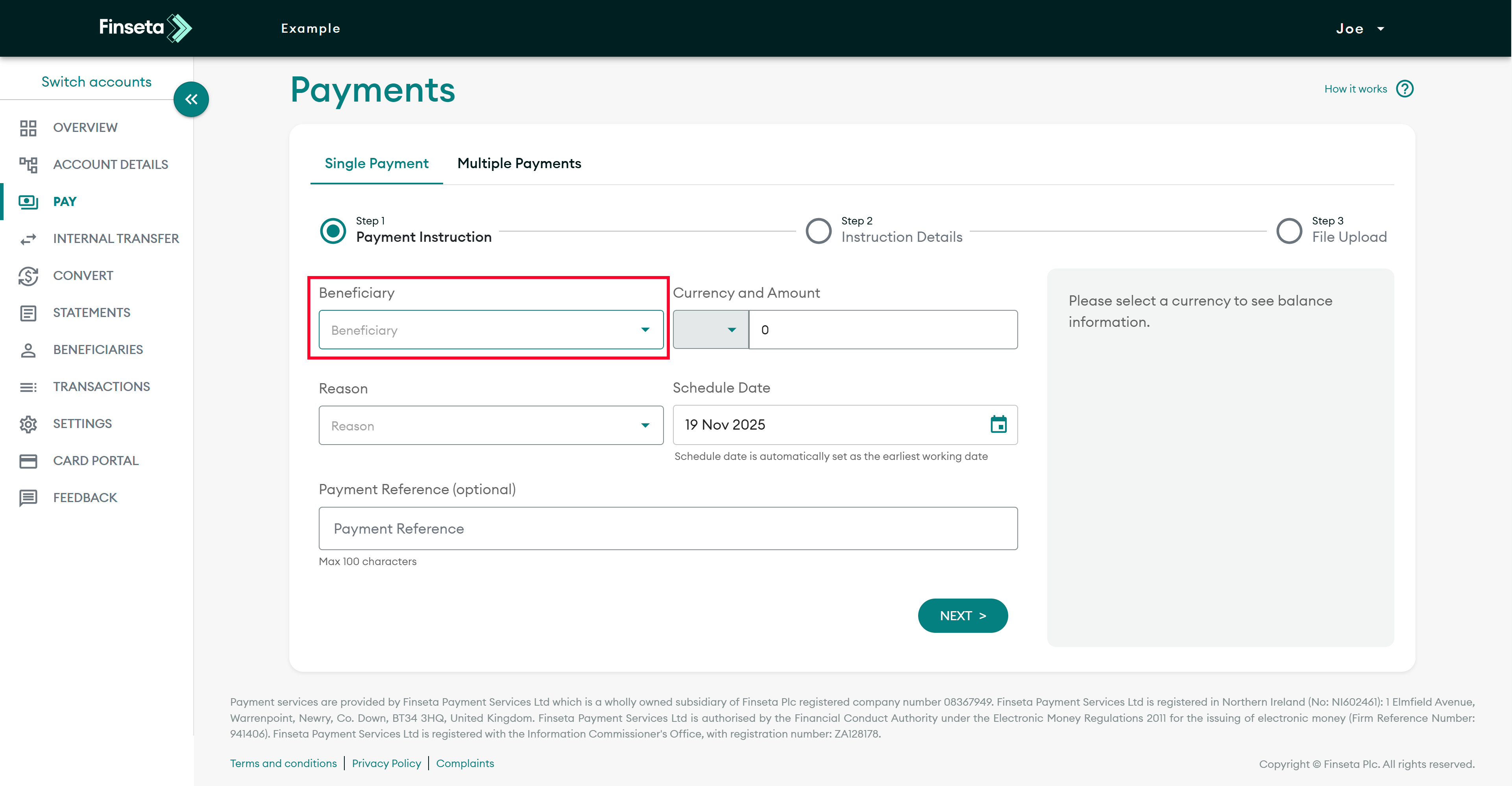
Task: Click the Settings gear icon
Action: (28, 424)
